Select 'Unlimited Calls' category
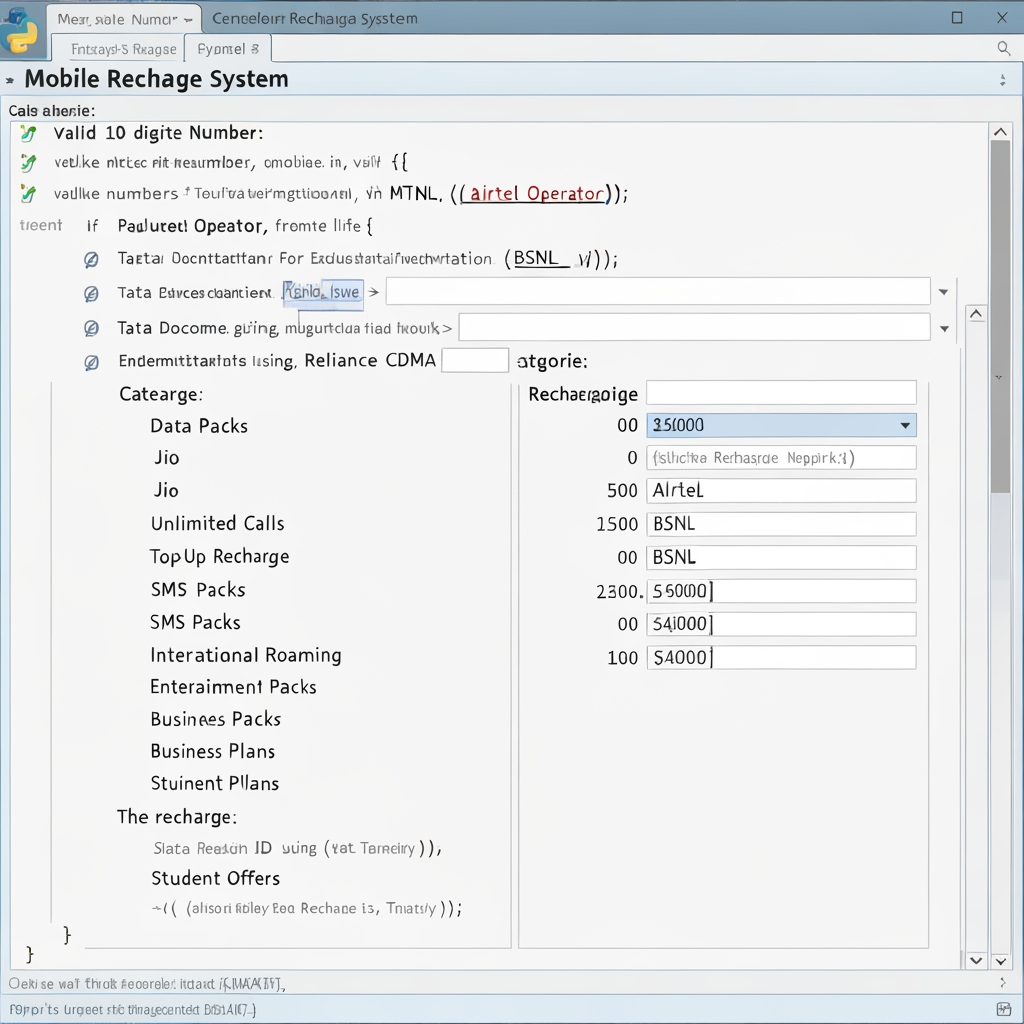Image resolution: width=1024 pixels, height=1024 pixels. (x=217, y=524)
